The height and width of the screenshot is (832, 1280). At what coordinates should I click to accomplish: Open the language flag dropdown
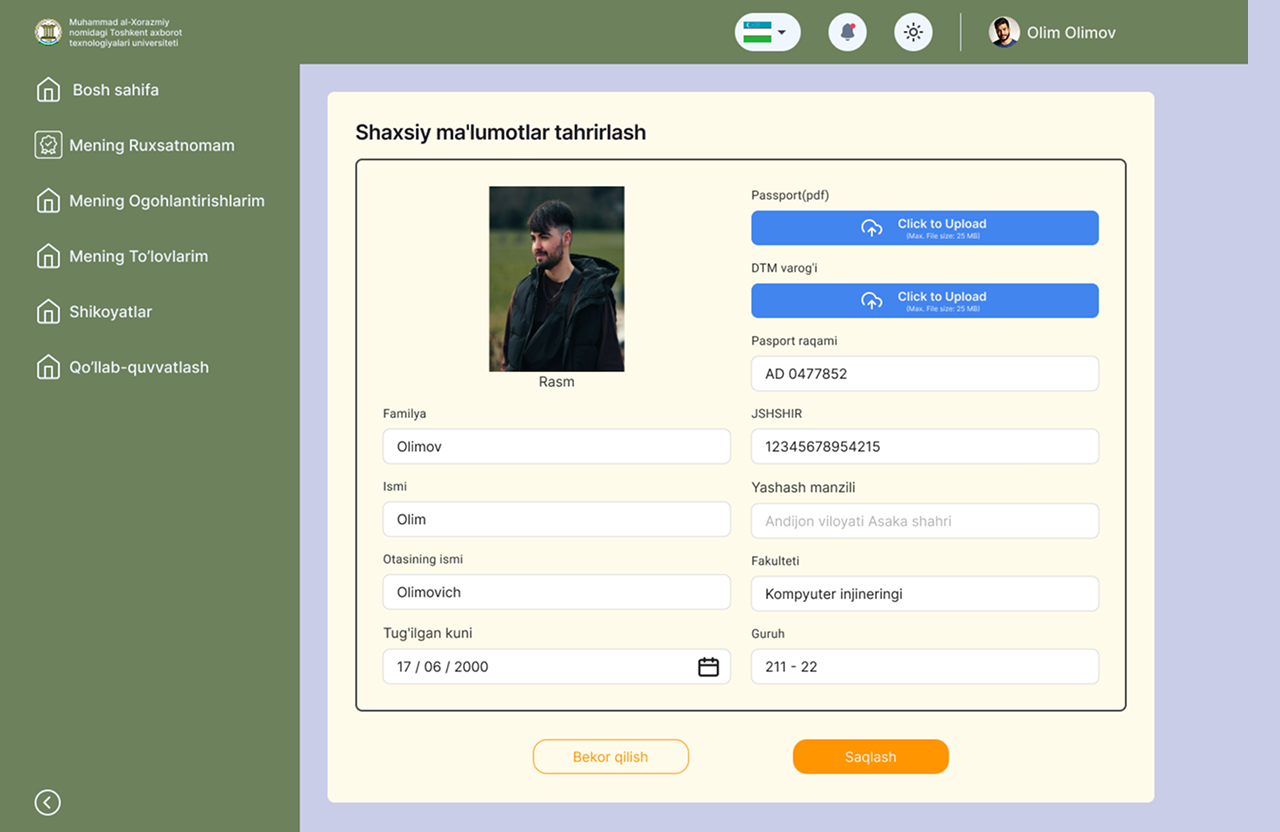click(x=767, y=32)
